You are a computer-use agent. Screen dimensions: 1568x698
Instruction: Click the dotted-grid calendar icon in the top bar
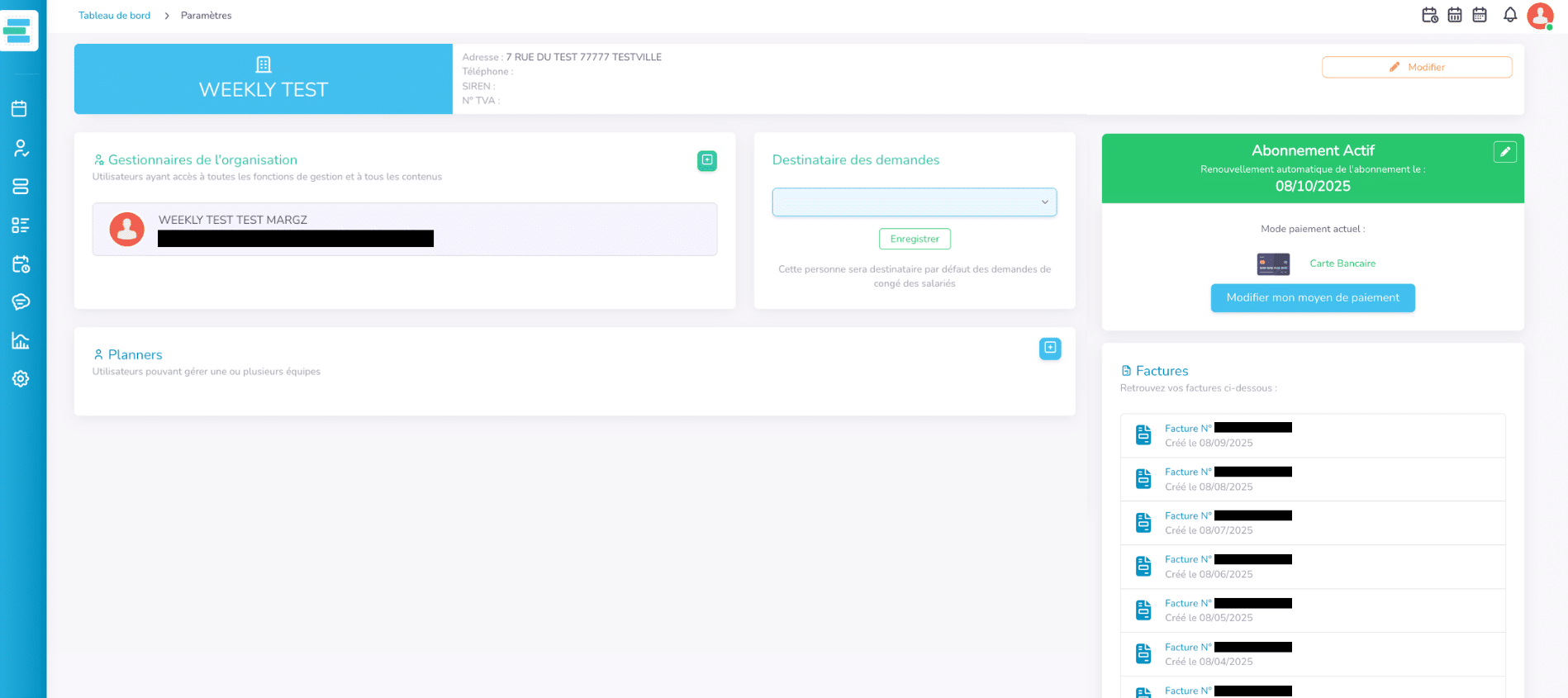[x=1480, y=15]
